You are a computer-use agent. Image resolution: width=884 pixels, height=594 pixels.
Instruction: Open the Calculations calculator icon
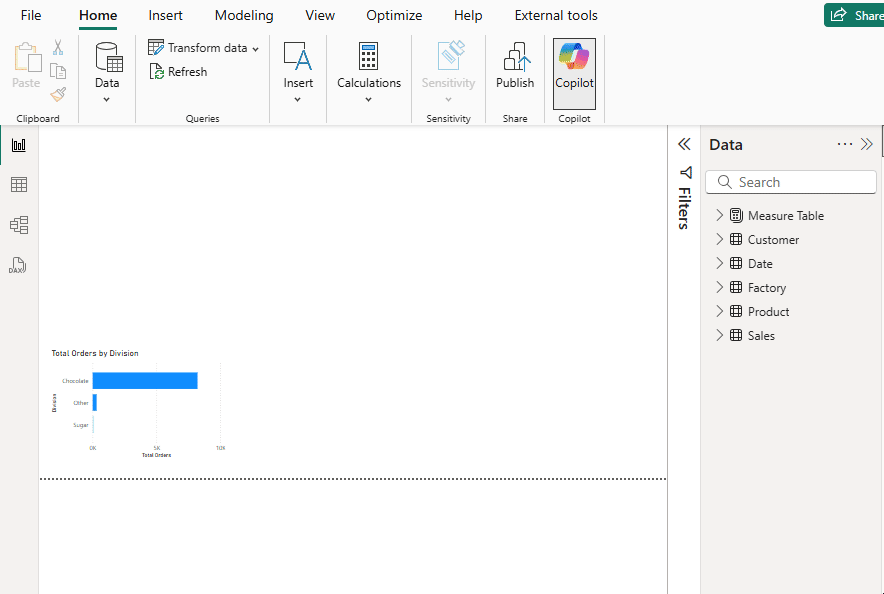(x=368, y=57)
